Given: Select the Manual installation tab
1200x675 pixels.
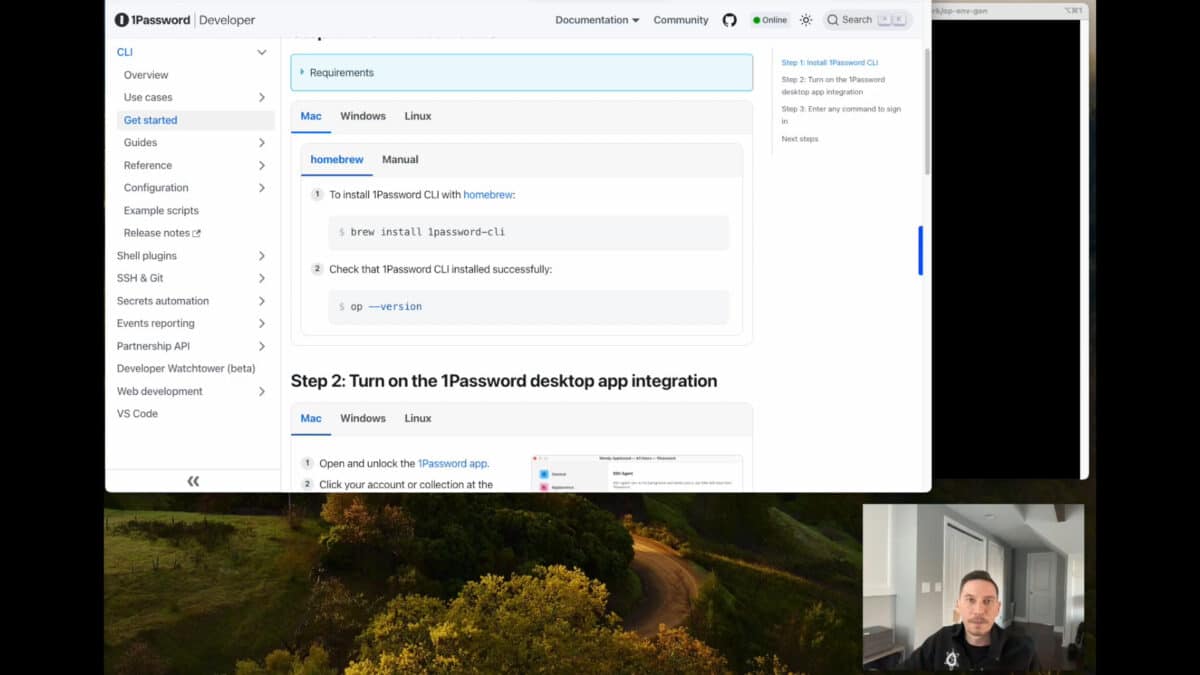Looking at the screenshot, I should click(399, 159).
